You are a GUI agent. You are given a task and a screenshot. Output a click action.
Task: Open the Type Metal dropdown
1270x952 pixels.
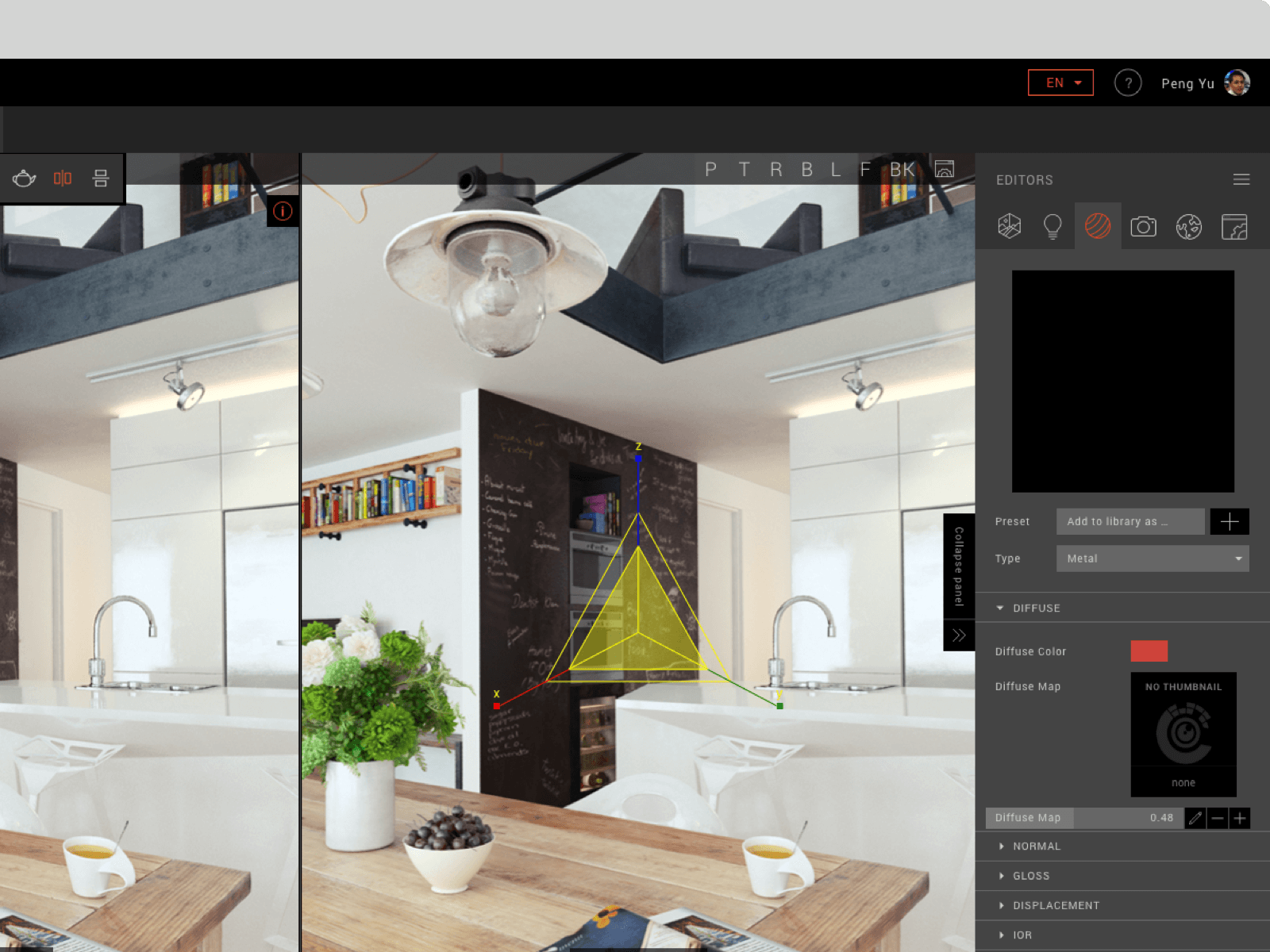[x=1153, y=559]
